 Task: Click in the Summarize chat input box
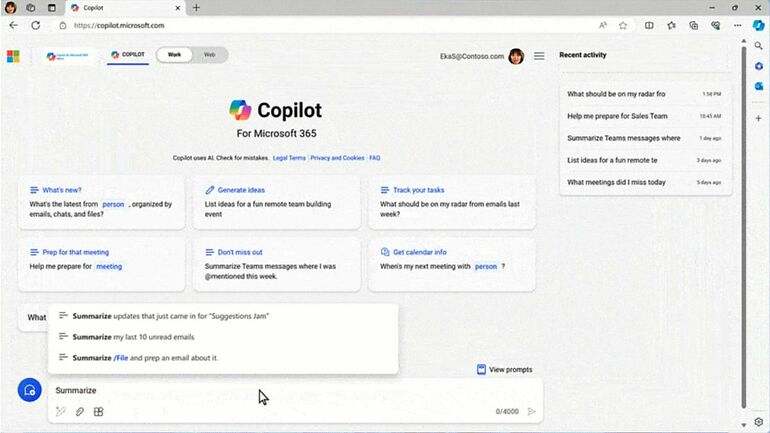[295, 390]
